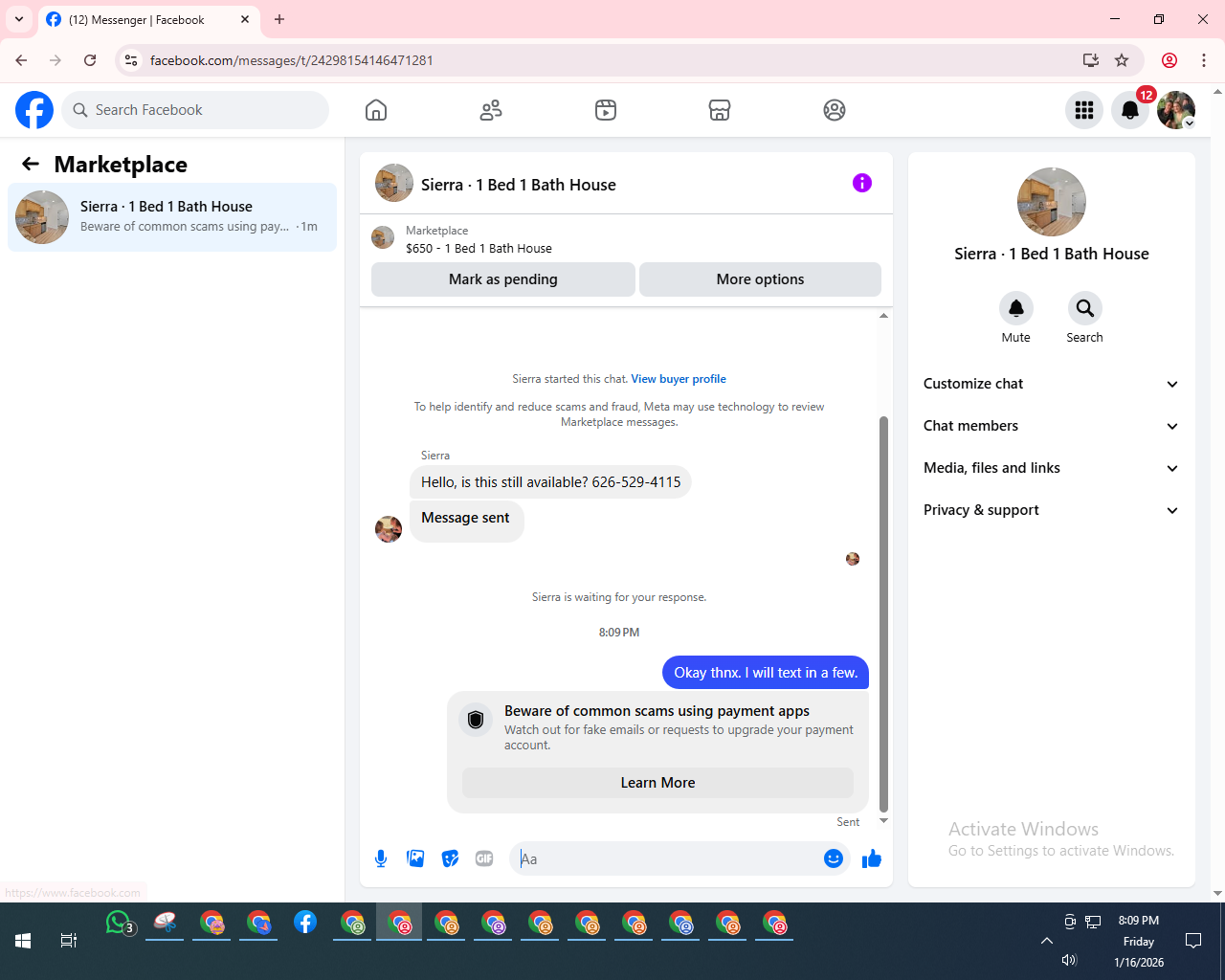The image size is (1225, 980).
Task: Open volume control in system tray
Action: pyautogui.click(x=1069, y=960)
